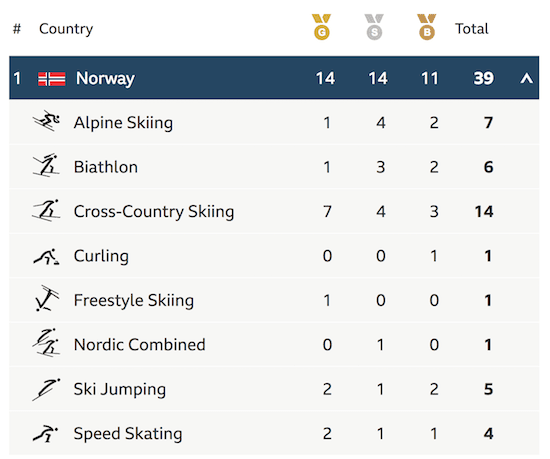The width and height of the screenshot is (550, 459).
Task: Select the Norway country name
Action: (x=105, y=79)
